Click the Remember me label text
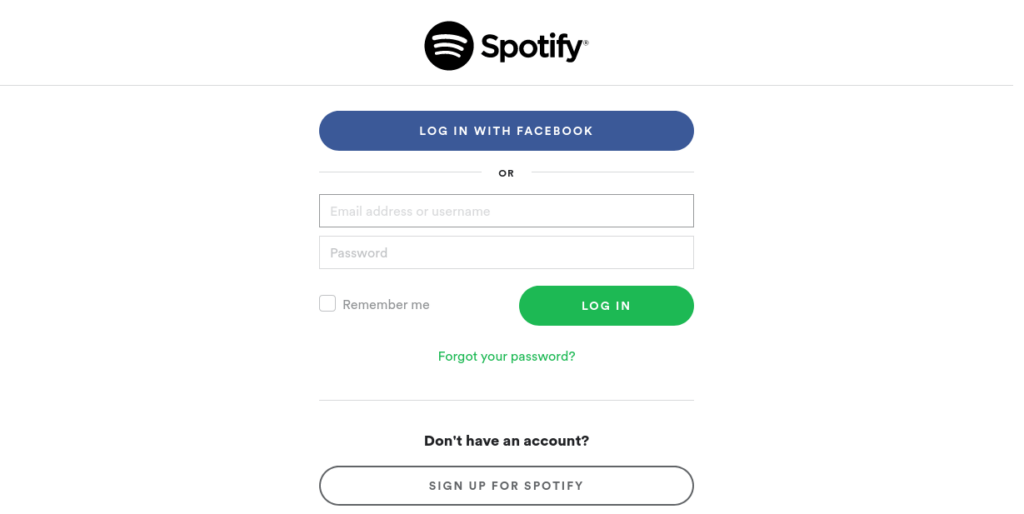This screenshot has height=514, width=1024. 386,304
